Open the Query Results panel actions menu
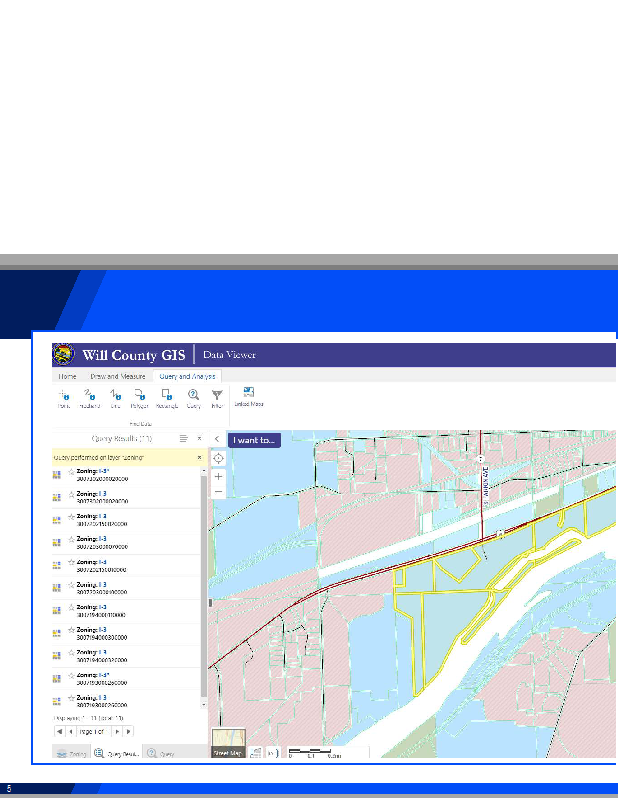The image size is (618, 800). click(x=183, y=438)
